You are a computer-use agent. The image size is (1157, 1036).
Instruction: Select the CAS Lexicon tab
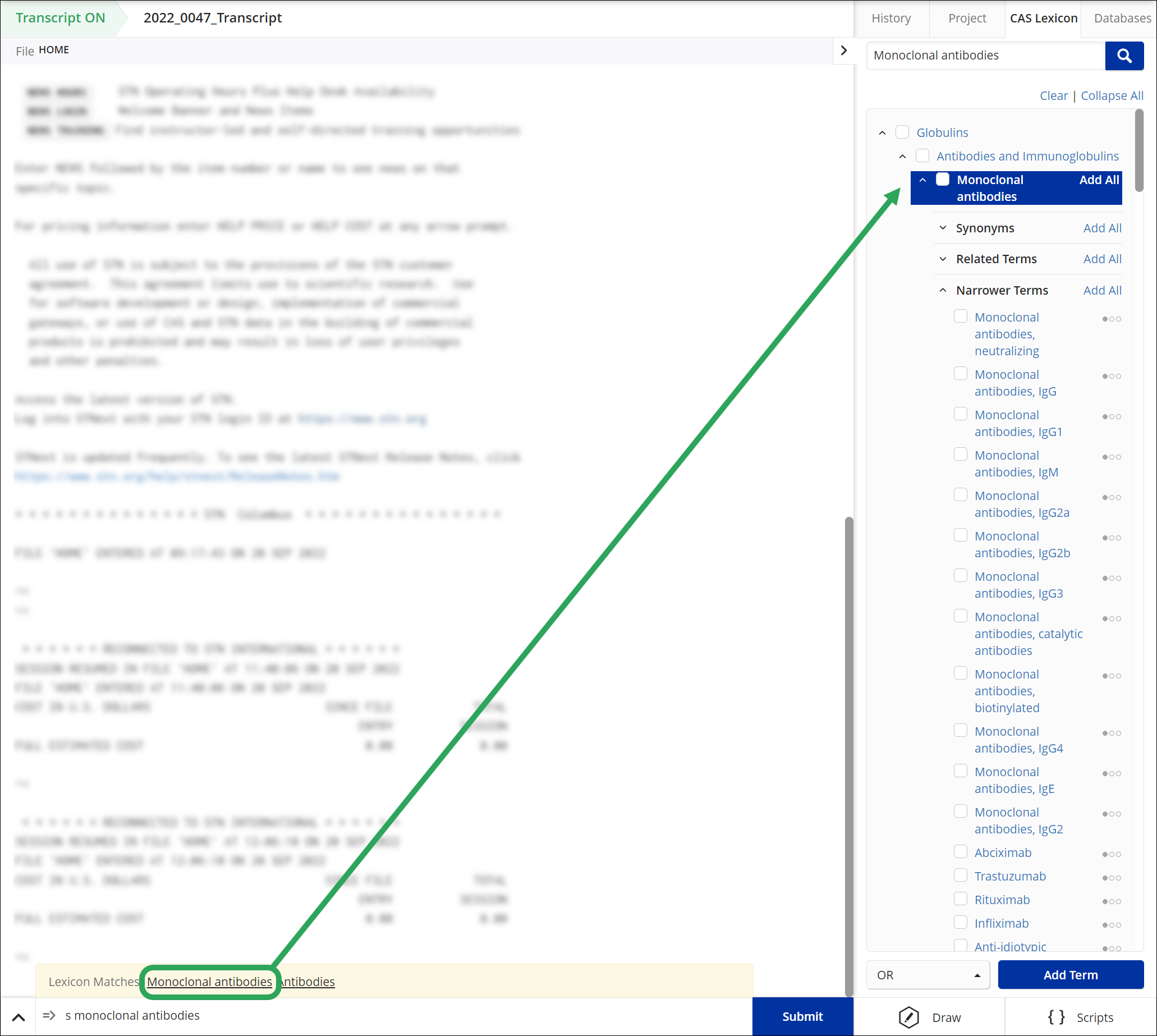click(1043, 18)
